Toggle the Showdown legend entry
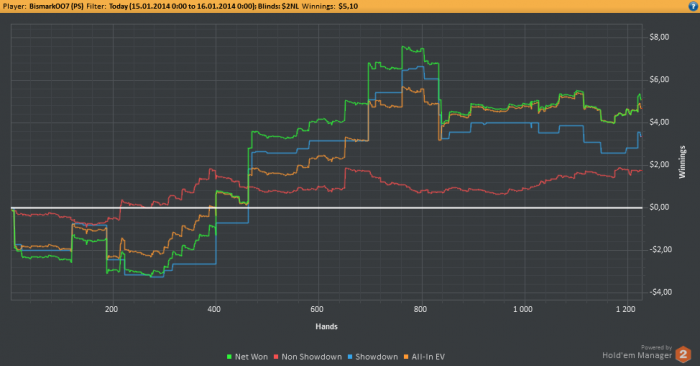 pos(372,357)
